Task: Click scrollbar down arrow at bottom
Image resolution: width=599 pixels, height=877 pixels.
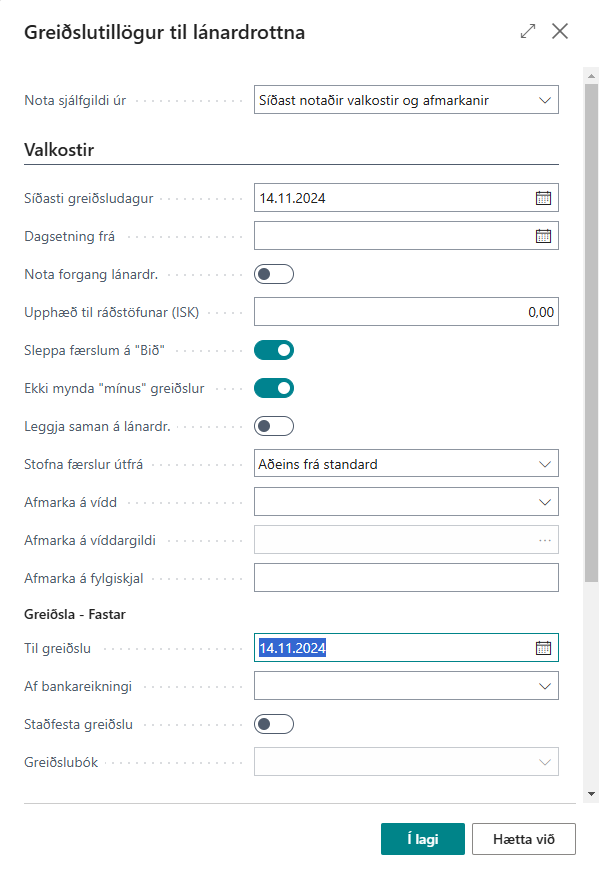Action: point(591,794)
